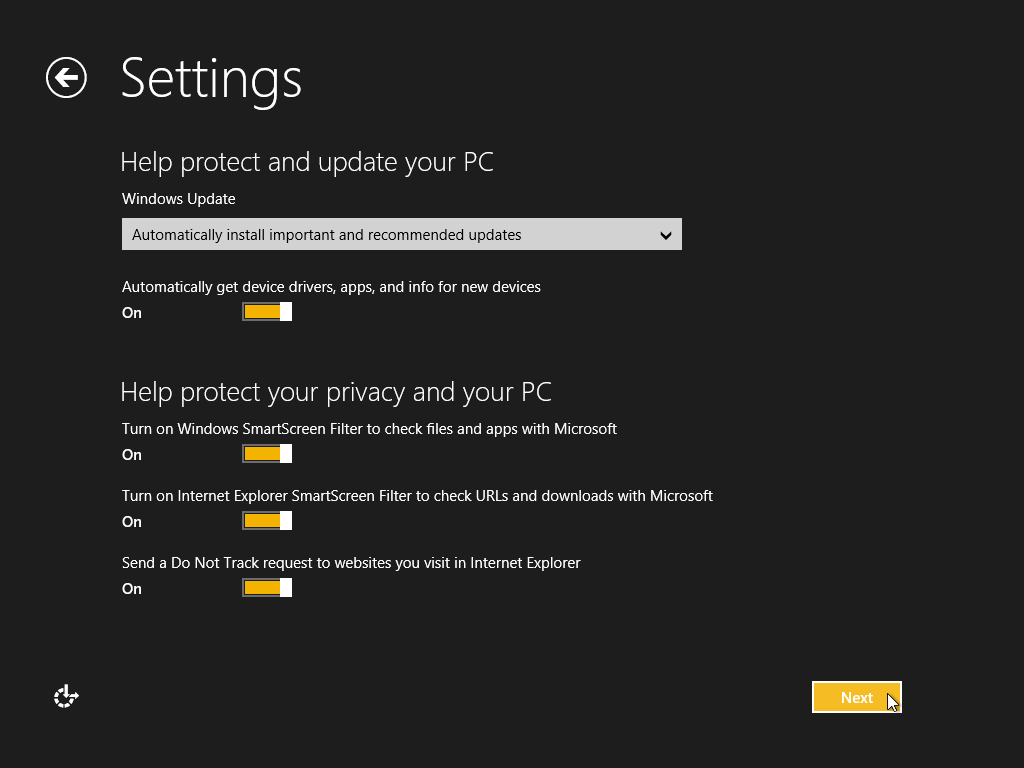The image size is (1024, 768).
Task: Click 'On' label beside Do Not Track toggle
Action: [132, 589]
